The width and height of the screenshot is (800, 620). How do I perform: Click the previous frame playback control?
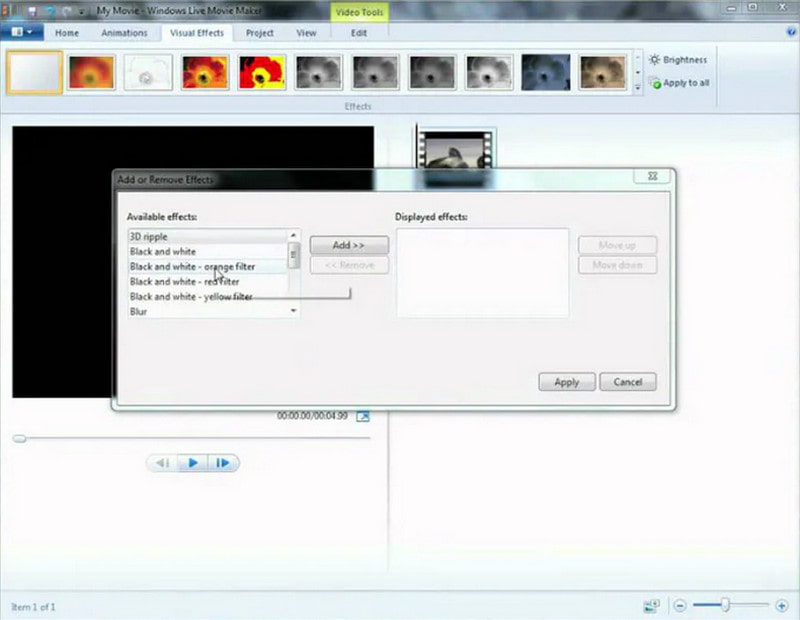[x=163, y=463]
